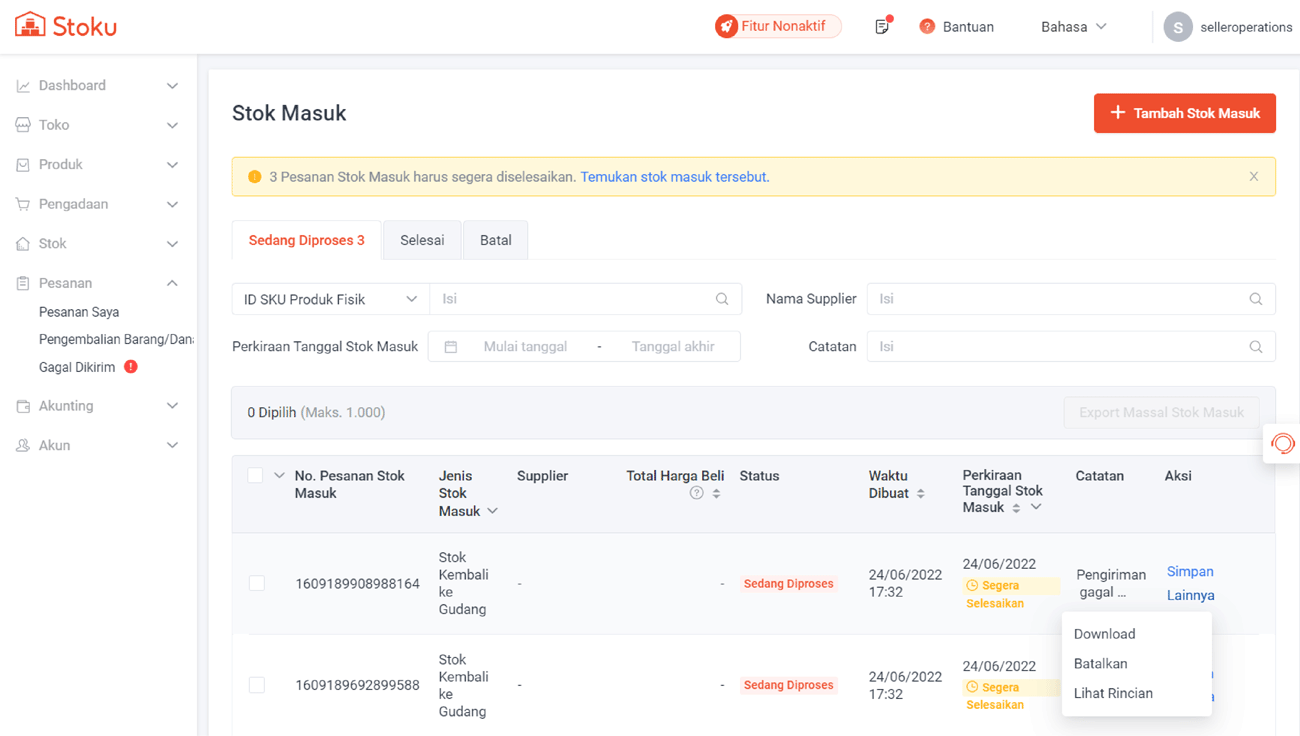1300x736 pixels.
Task: Select checkbox for order 1609189908988164
Action: tap(257, 583)
